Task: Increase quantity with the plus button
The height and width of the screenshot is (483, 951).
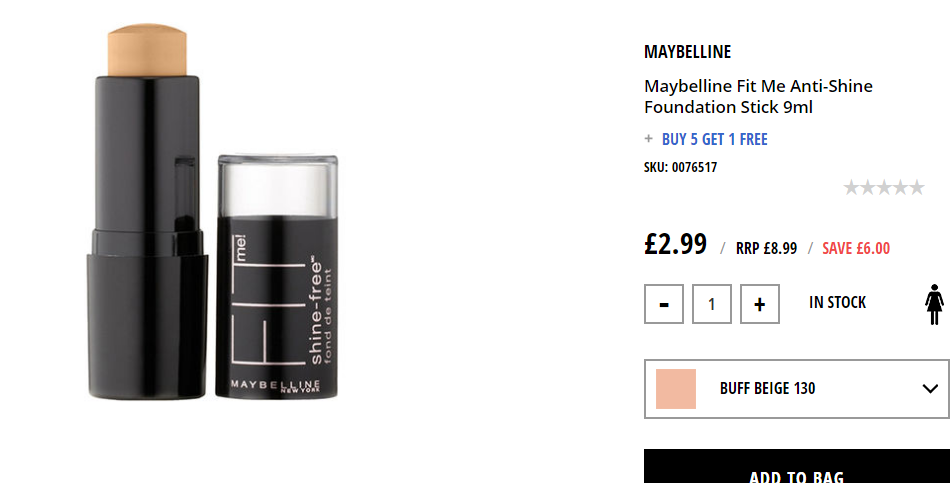Action: [x=759, y=304]
